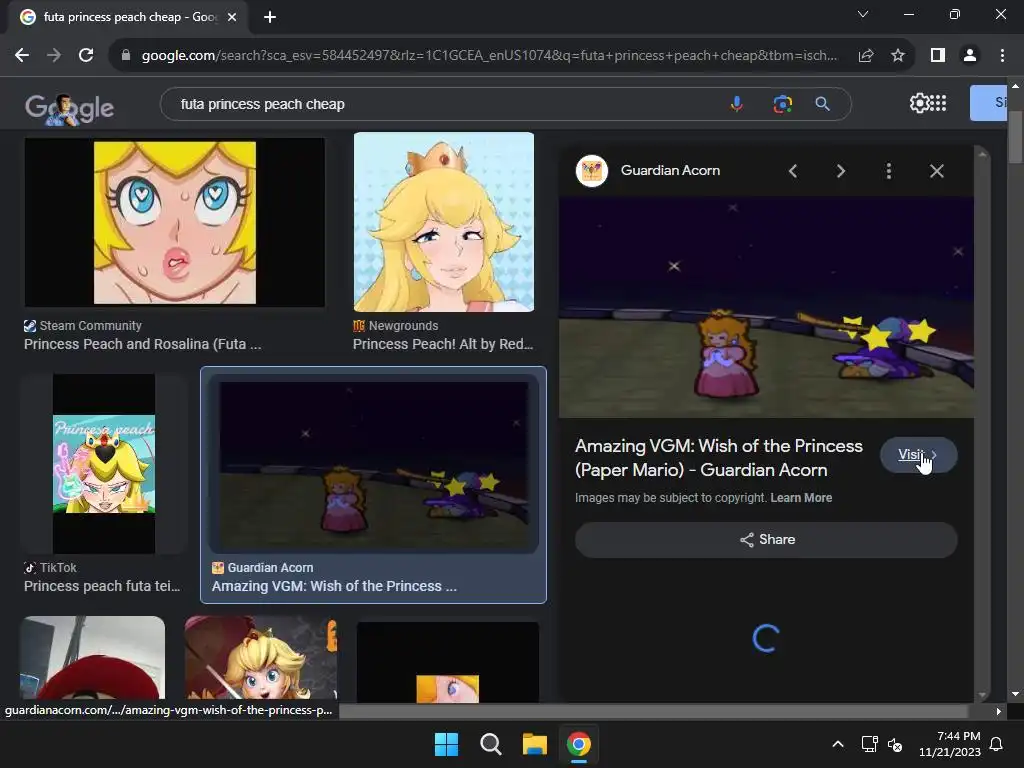Toggle the browser side panel

coord(938,56)
